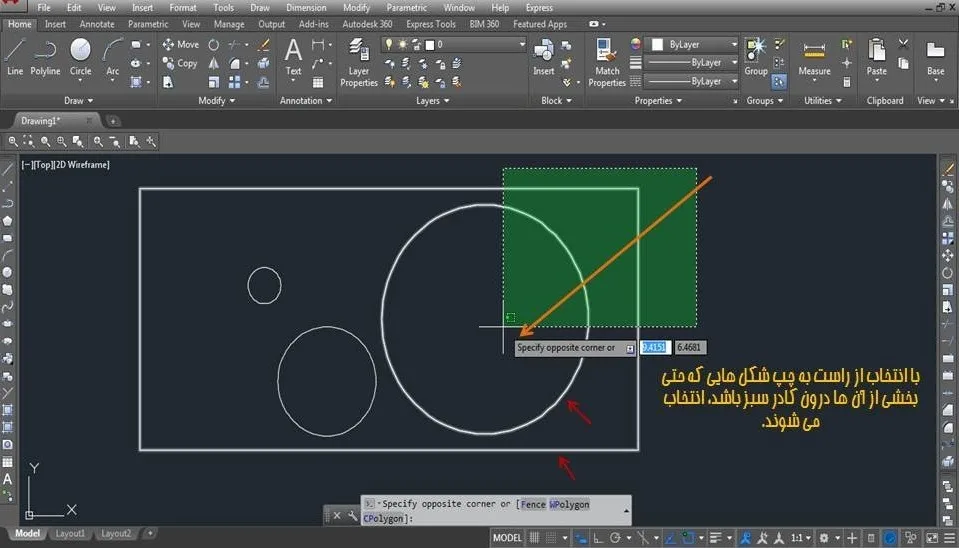Screen dimensions: 959x548
Task: Click the Insert block tool
Action: 543,57
